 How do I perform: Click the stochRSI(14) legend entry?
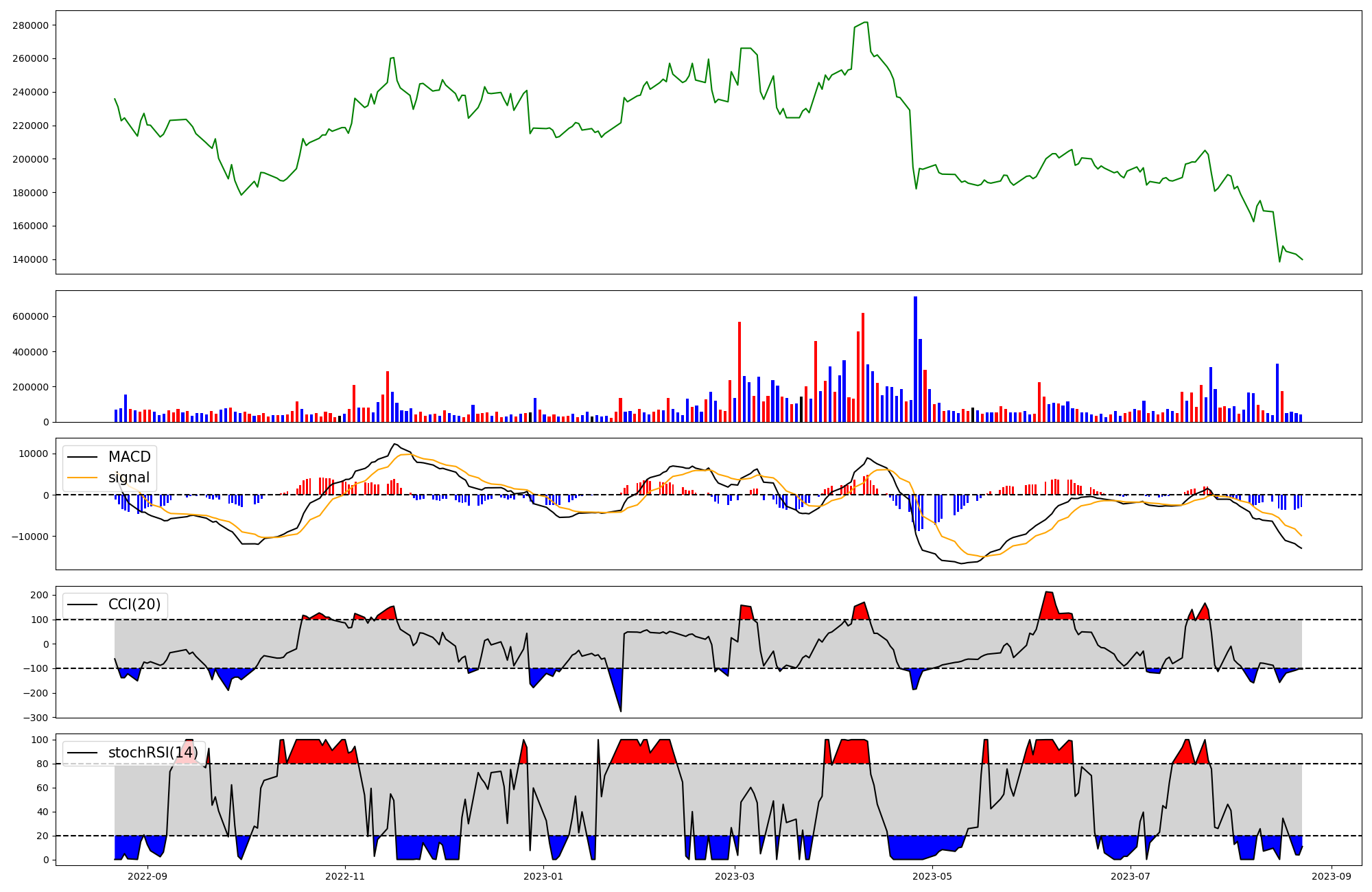[x=152, y=753]
